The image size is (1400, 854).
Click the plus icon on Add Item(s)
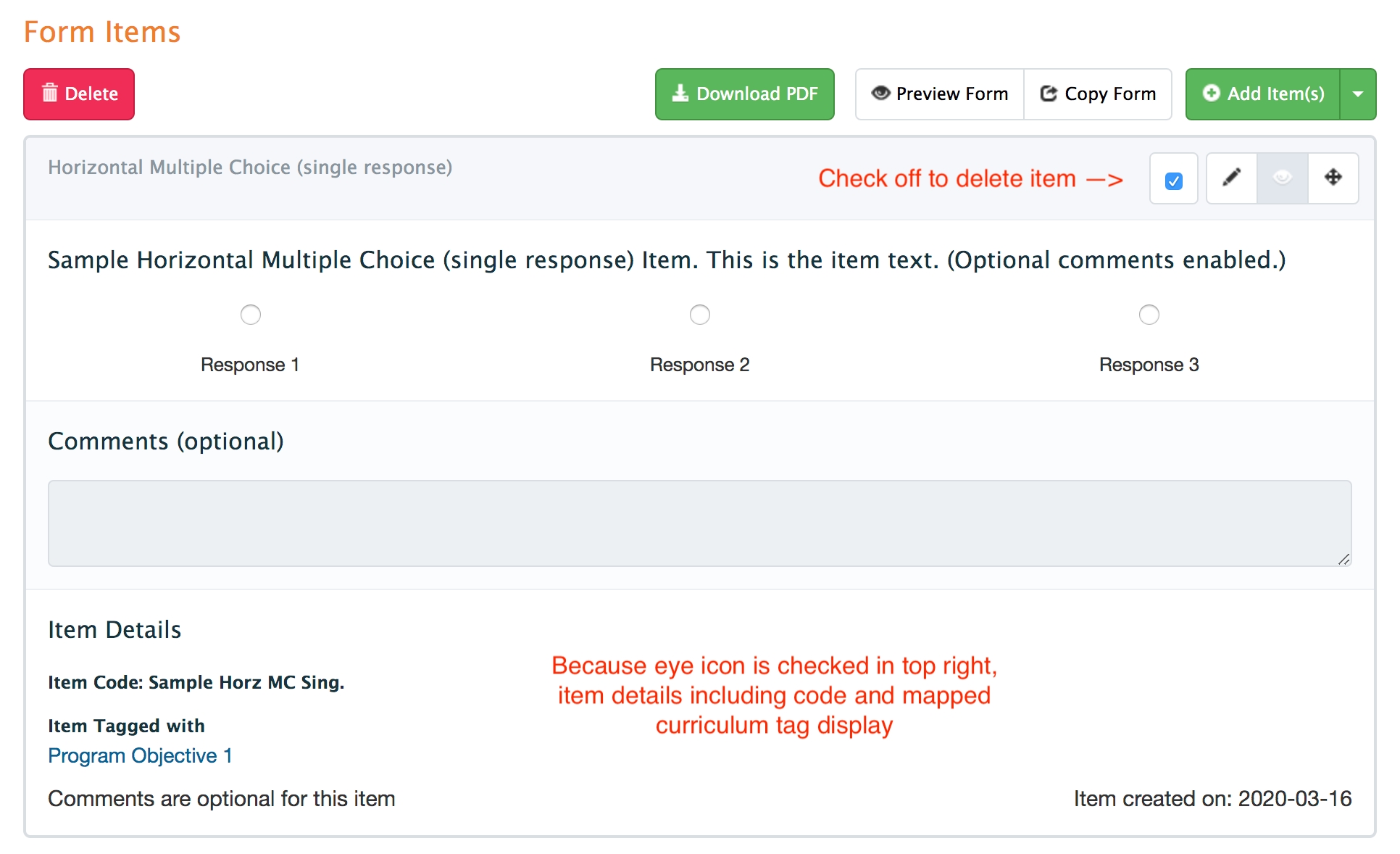[x=1211, y=94]
